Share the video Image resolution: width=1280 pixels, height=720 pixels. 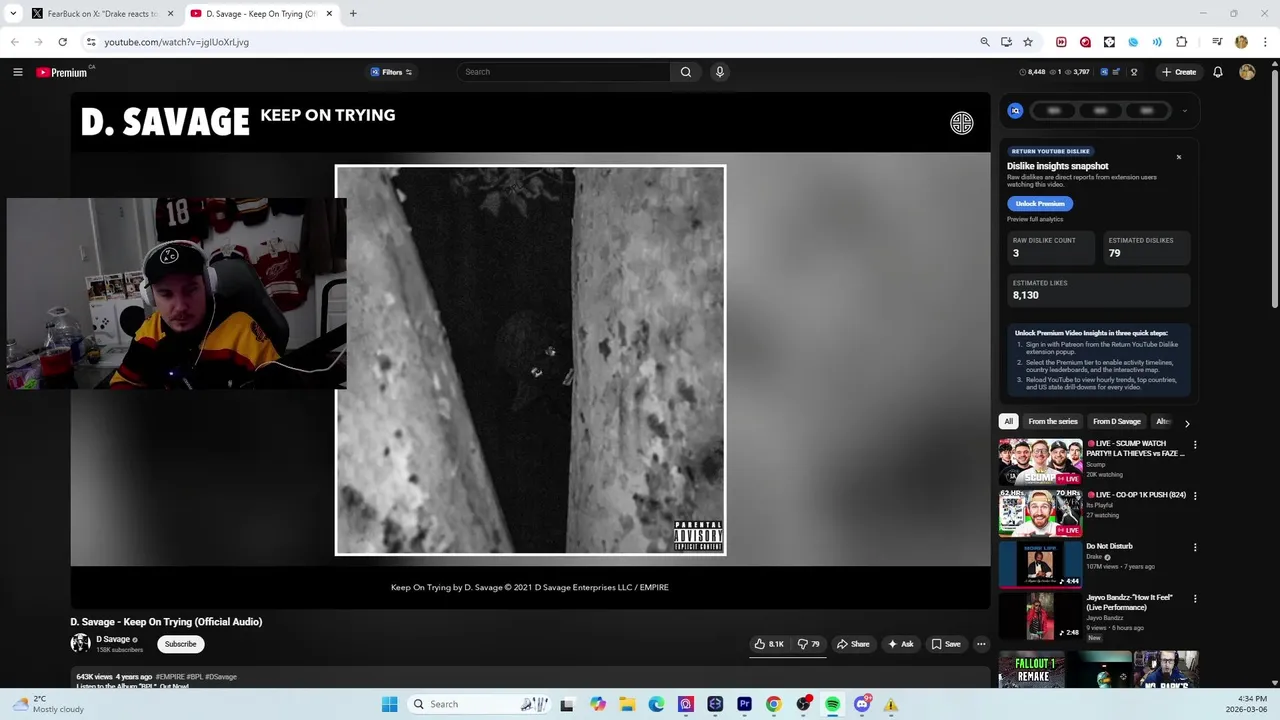pyautogui.click(x=853, y=644)
